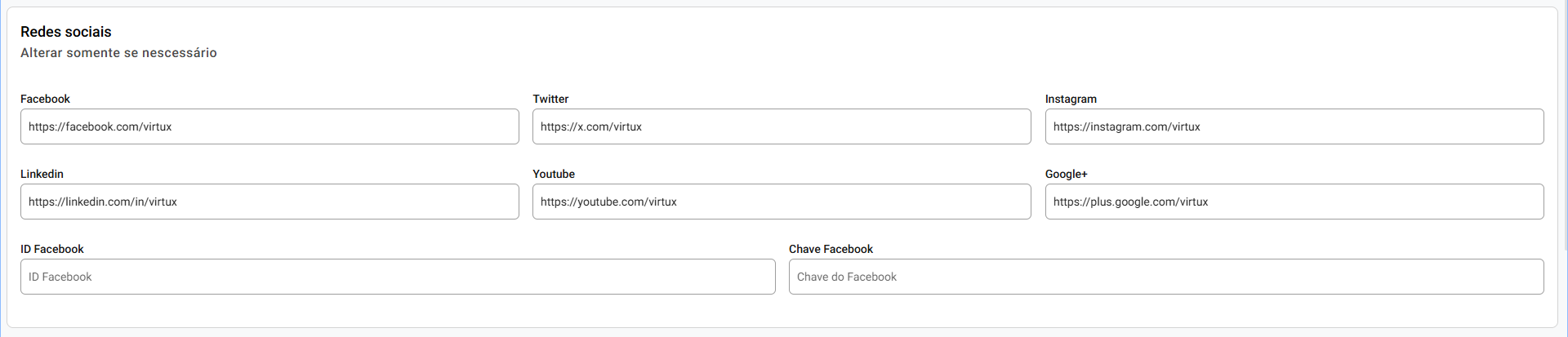Click the Google+ URL input field
This screenshot has width=1568, height=337.
(1294, 202)
